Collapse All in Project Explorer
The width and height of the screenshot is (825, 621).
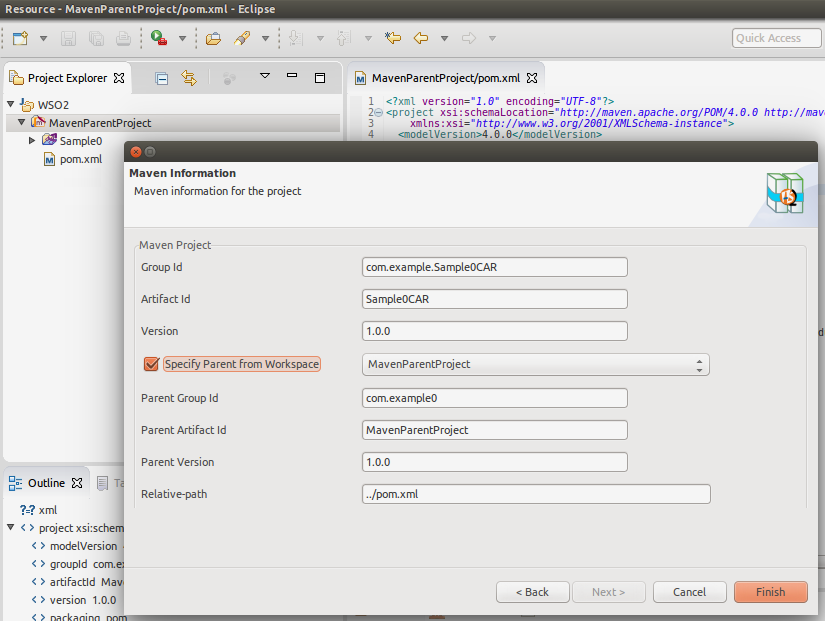point(162,78)
